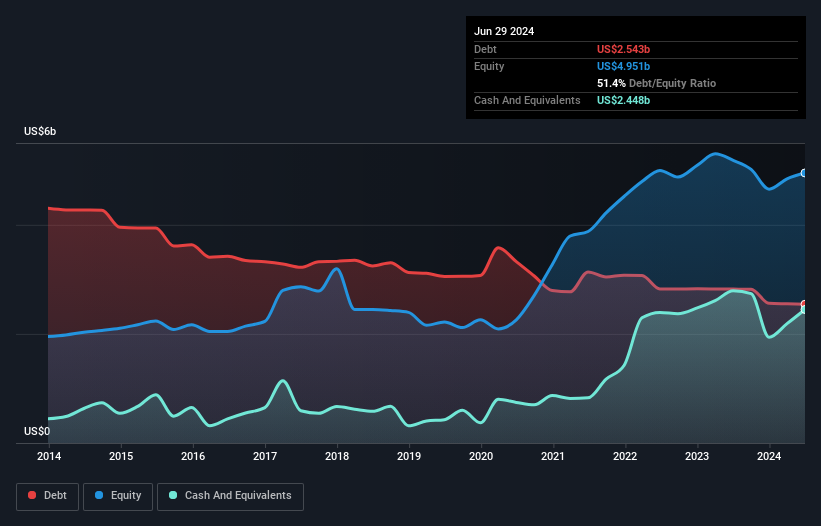Select the blue Equity endpoint marker
The width and height of the screenshot is (821, 526).
(x=804, y=173)
